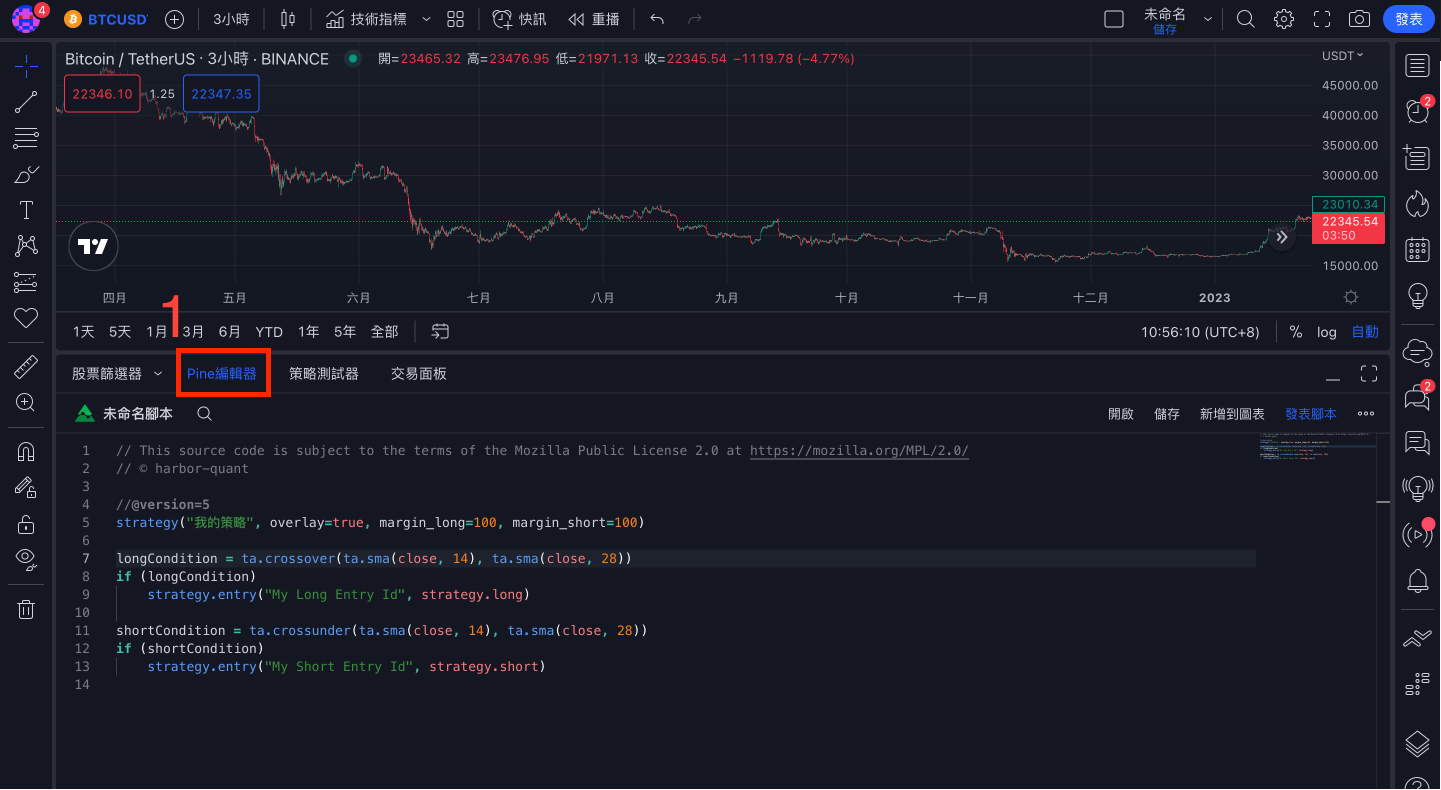Open the prediction and measurement tools
Image resolution: width=1441 pixels, height=790 pixels.
pos(26,282)
